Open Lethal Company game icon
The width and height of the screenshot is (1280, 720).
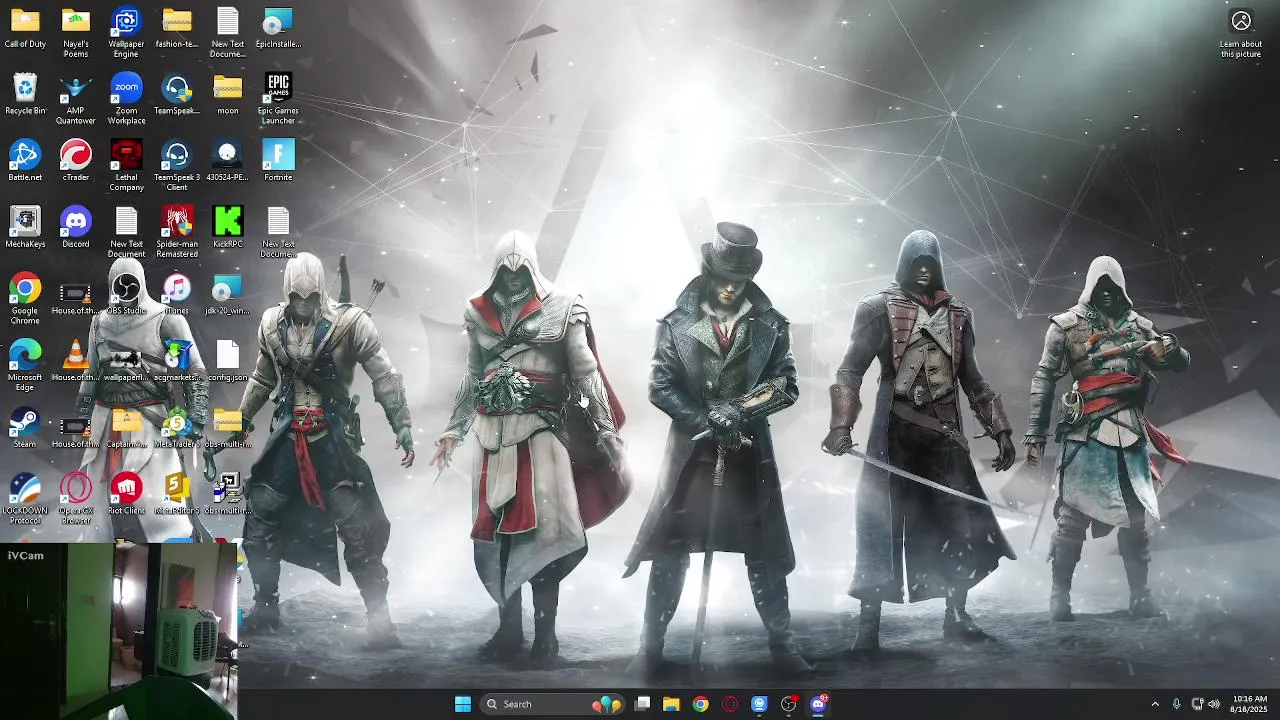(x=126, y=166)
